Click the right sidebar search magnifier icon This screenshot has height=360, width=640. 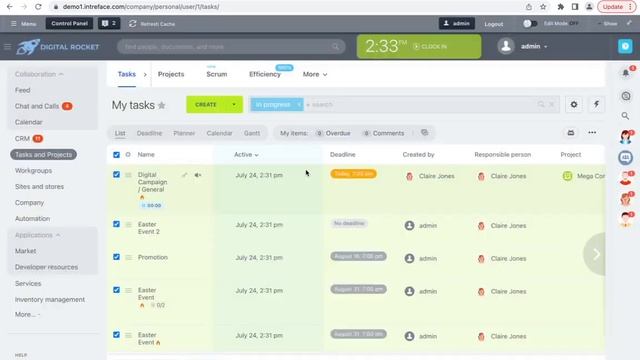pyautogui.click(x=625, y=116)
